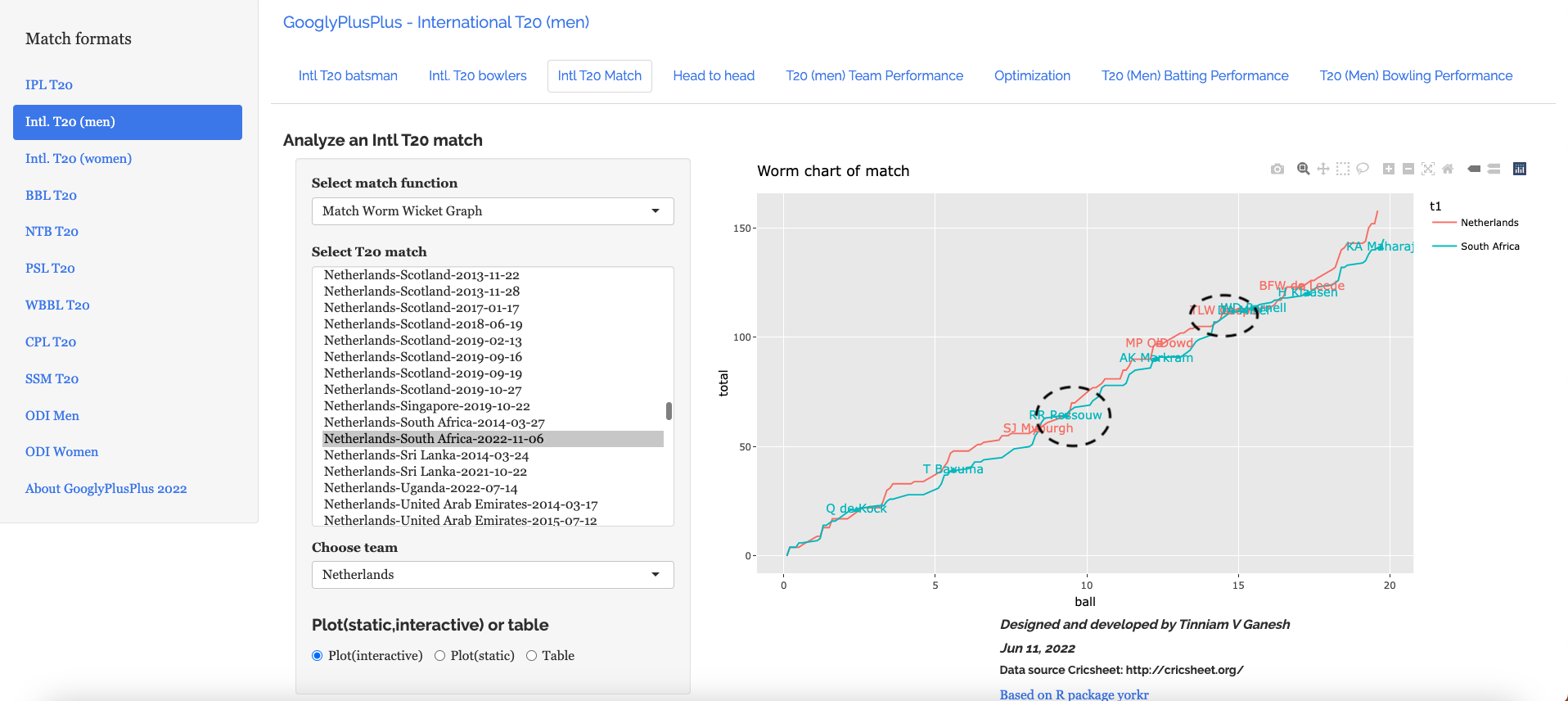The width and height of the screenshot is (1568, 701).
Task: Zoom out of the worm chart
Action: pyautogui.click(x=1408, y=169)
